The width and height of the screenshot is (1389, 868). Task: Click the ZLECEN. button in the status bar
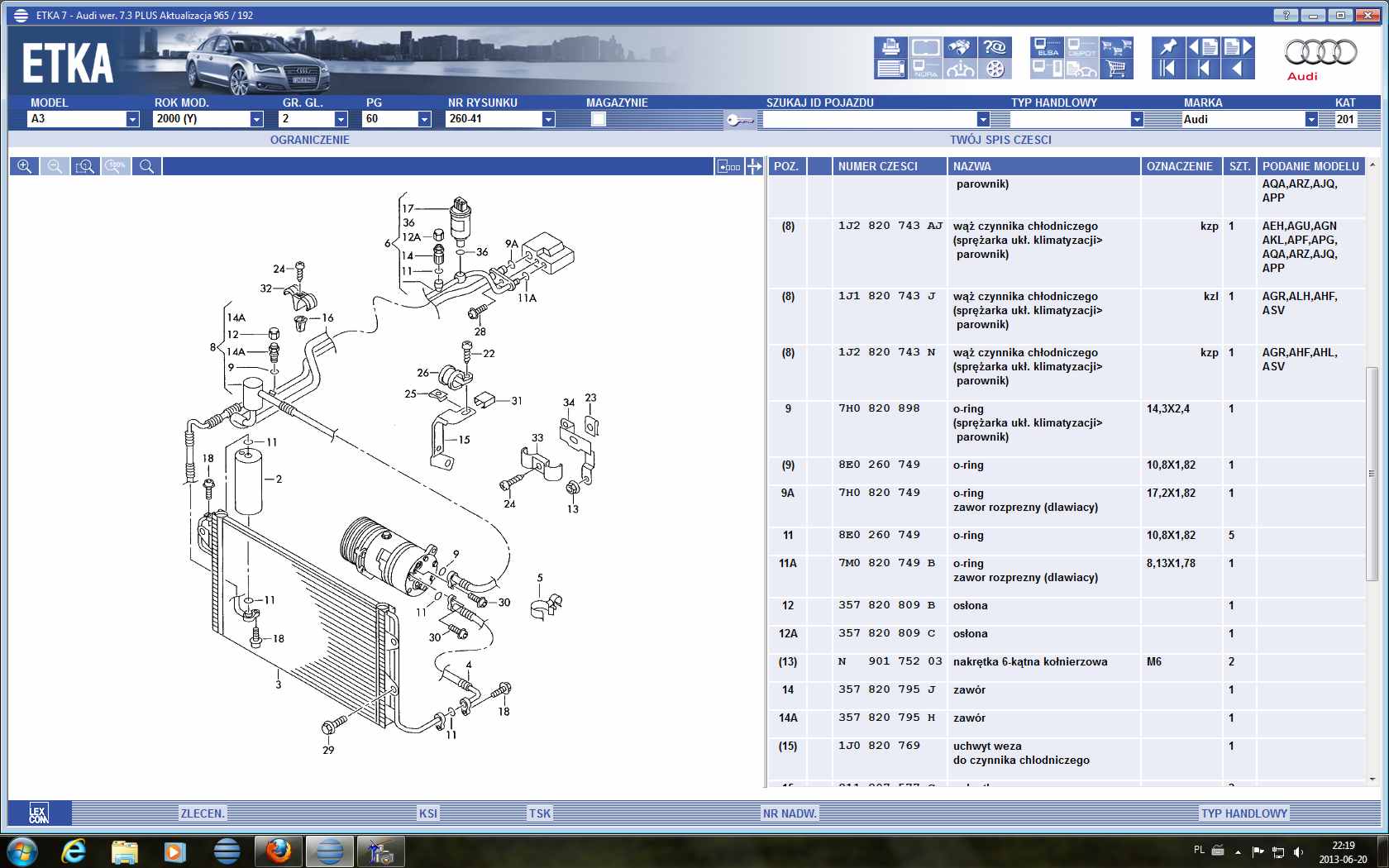coord(203,813)
